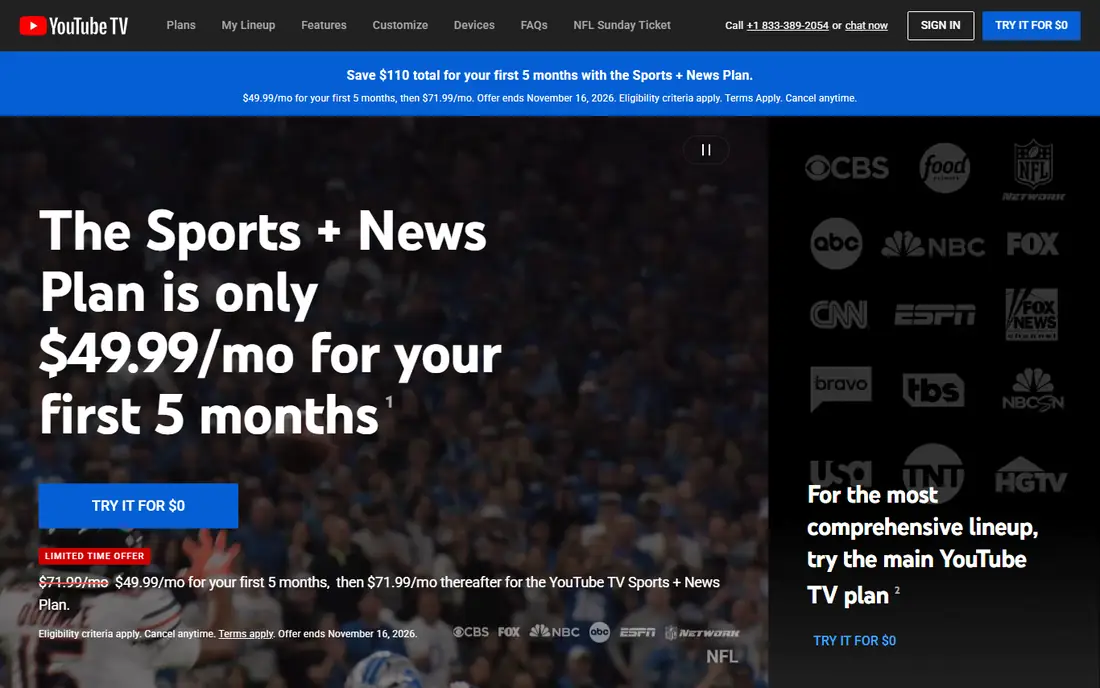Open the Terms apply link
The width and height of the screenshot is (1100, 688).
pyautogui.click(x=246, y=633)
